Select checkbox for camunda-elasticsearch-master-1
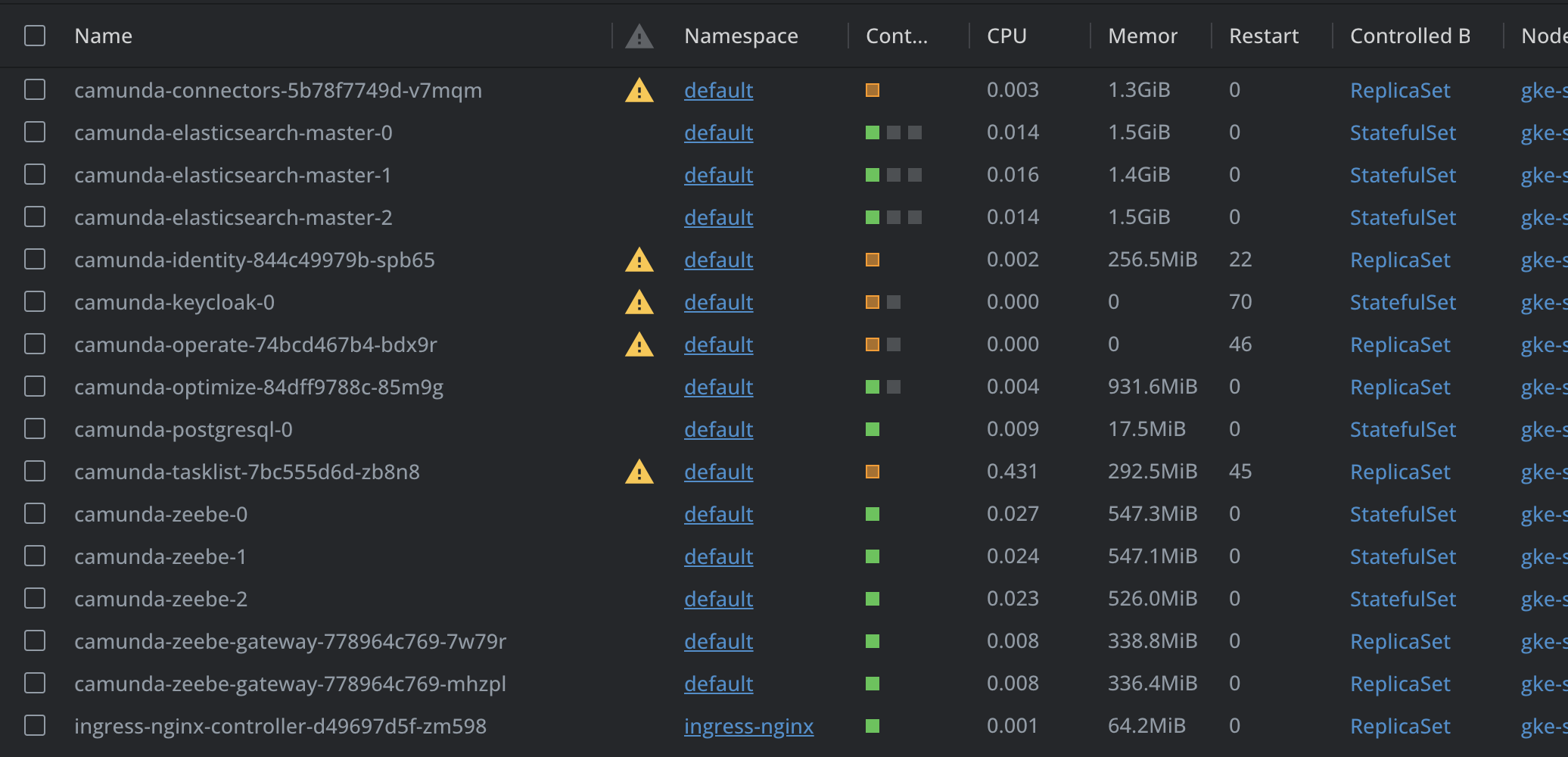Screen dimensions: 1568x757 (35, 175)
